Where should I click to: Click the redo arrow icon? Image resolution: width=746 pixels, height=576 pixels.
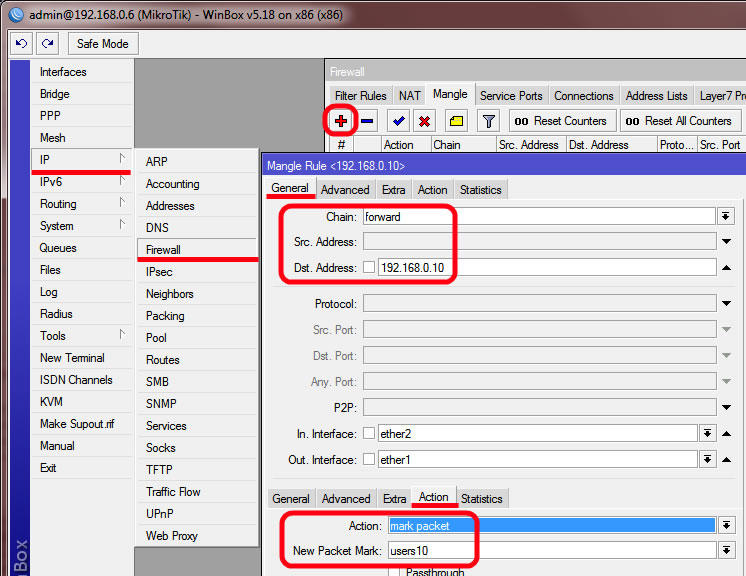pyautogui.click(x=47, y=44)
